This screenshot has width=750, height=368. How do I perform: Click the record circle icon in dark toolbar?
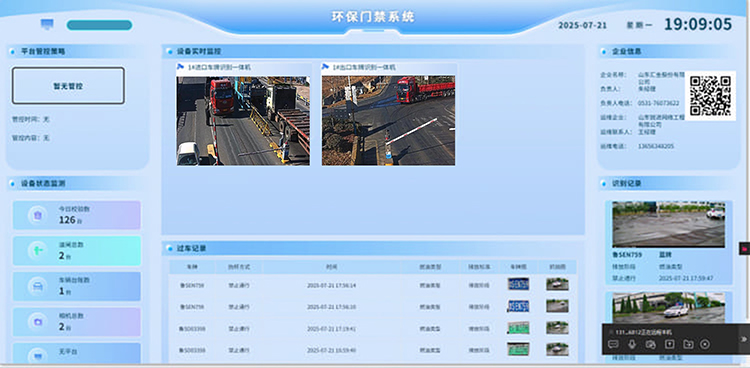pyautogui.click(x=705, y=344)
